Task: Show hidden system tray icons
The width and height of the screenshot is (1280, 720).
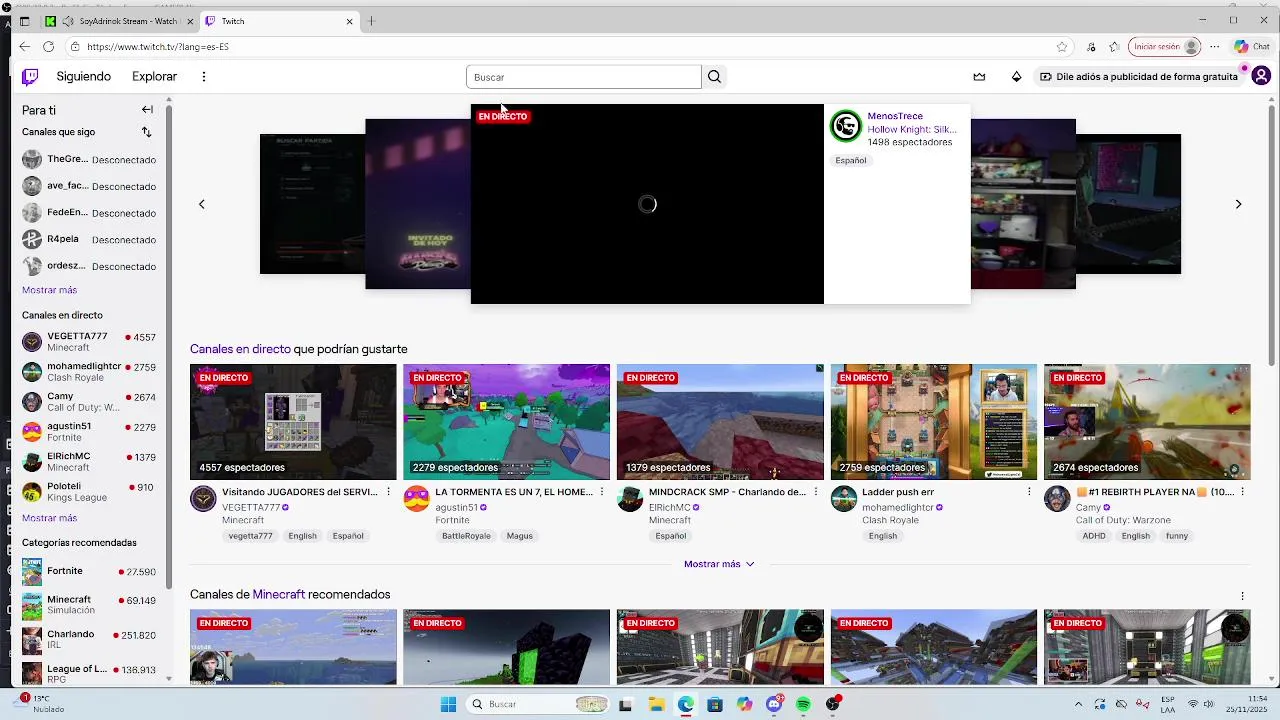Action: [1077, 704]
